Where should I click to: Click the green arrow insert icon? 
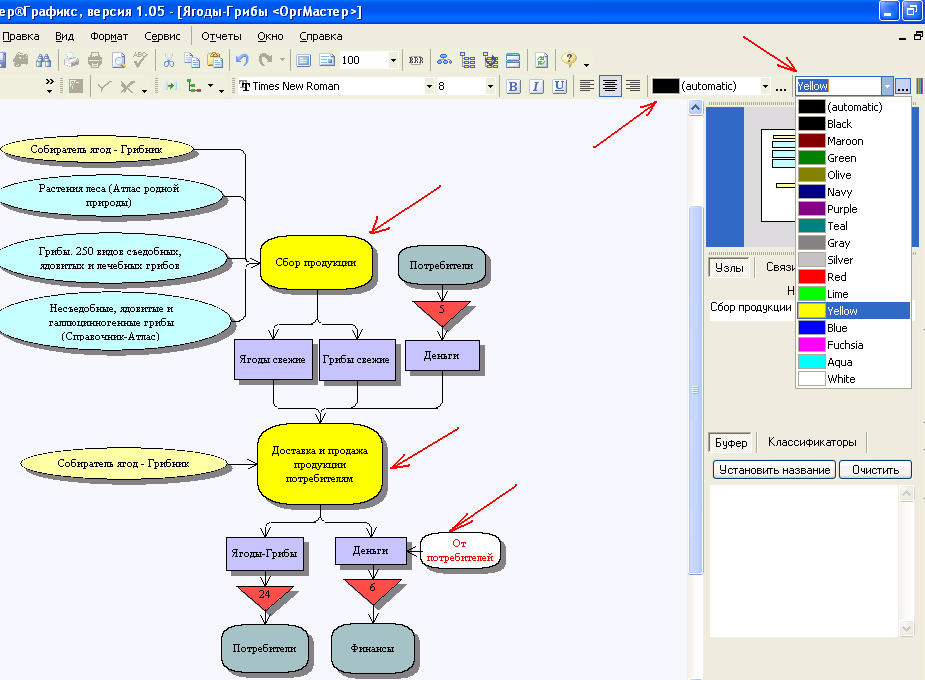(x=171, y=86)
